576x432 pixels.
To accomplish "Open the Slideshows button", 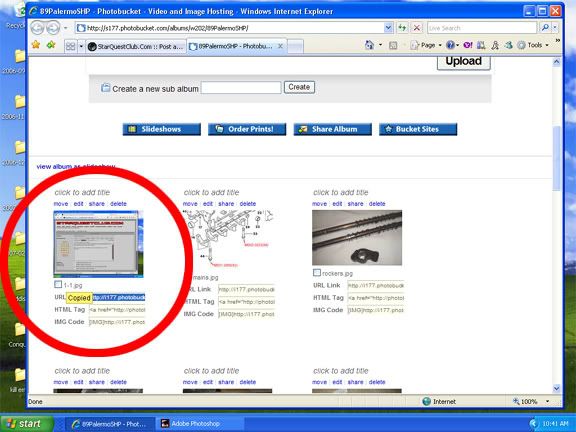I will click(x=162, y=129).
